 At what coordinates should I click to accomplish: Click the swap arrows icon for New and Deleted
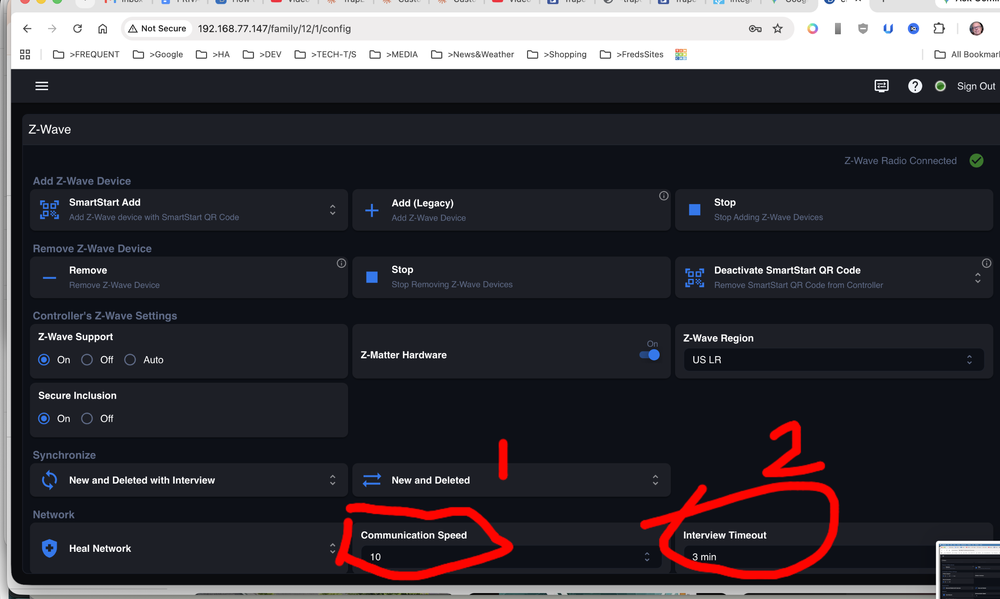click(x=372, y=480)
